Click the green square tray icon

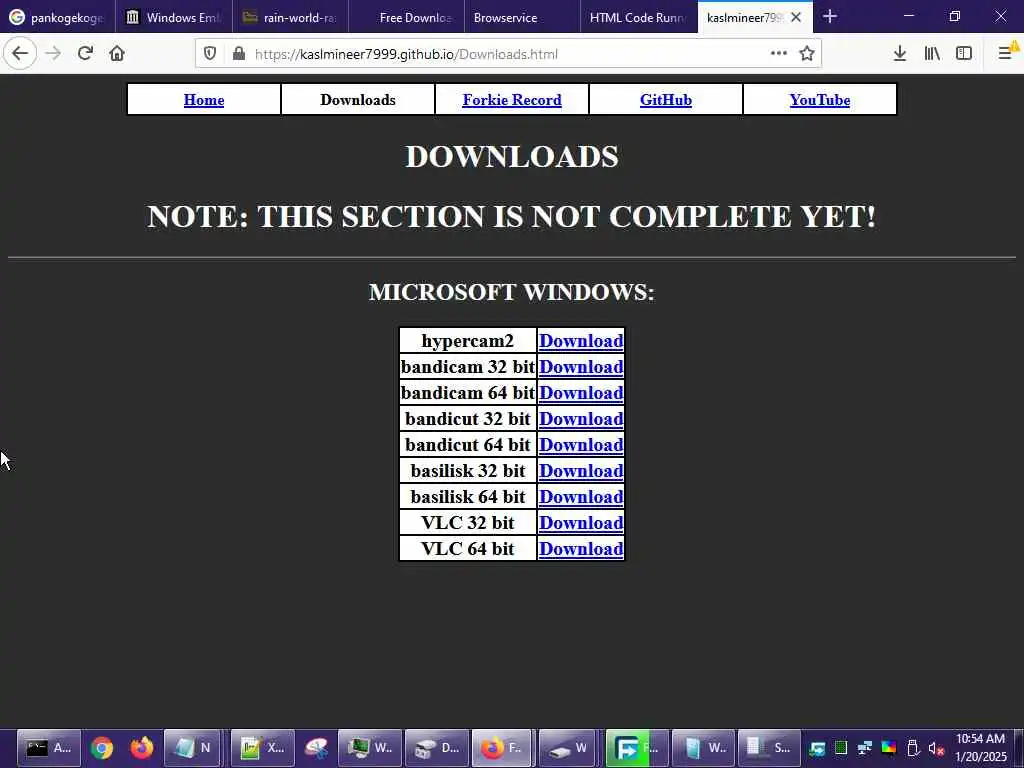coord(841,748)
